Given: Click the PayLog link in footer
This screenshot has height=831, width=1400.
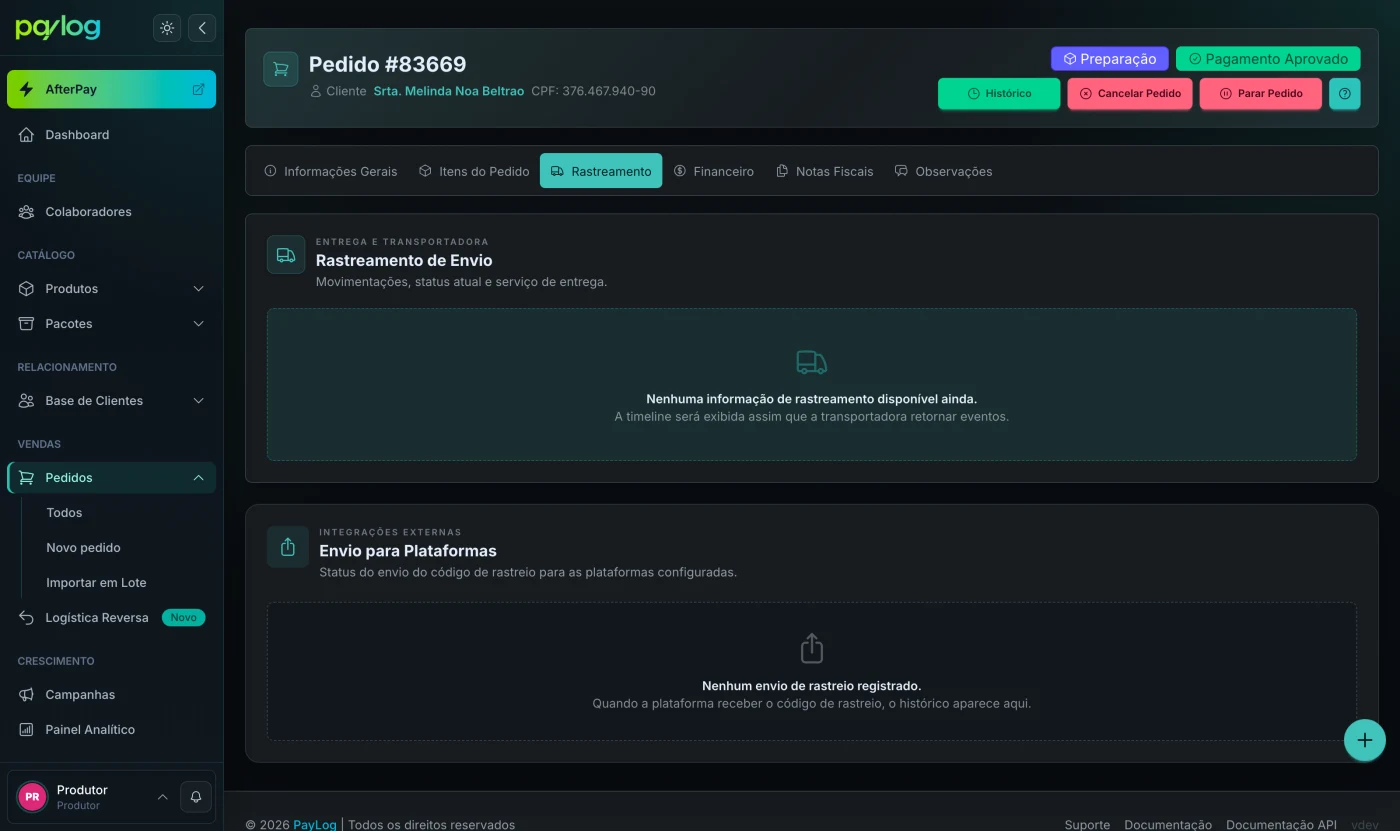Looking at the screenshot, I should pyautogui.click(x=315, y=825).
